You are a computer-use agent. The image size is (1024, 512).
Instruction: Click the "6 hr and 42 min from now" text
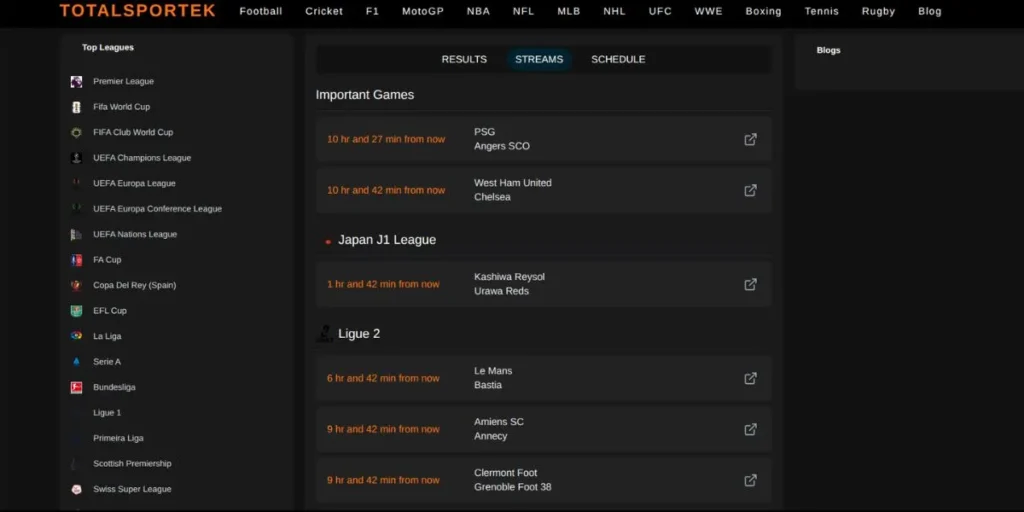click(x=383, y=378)
